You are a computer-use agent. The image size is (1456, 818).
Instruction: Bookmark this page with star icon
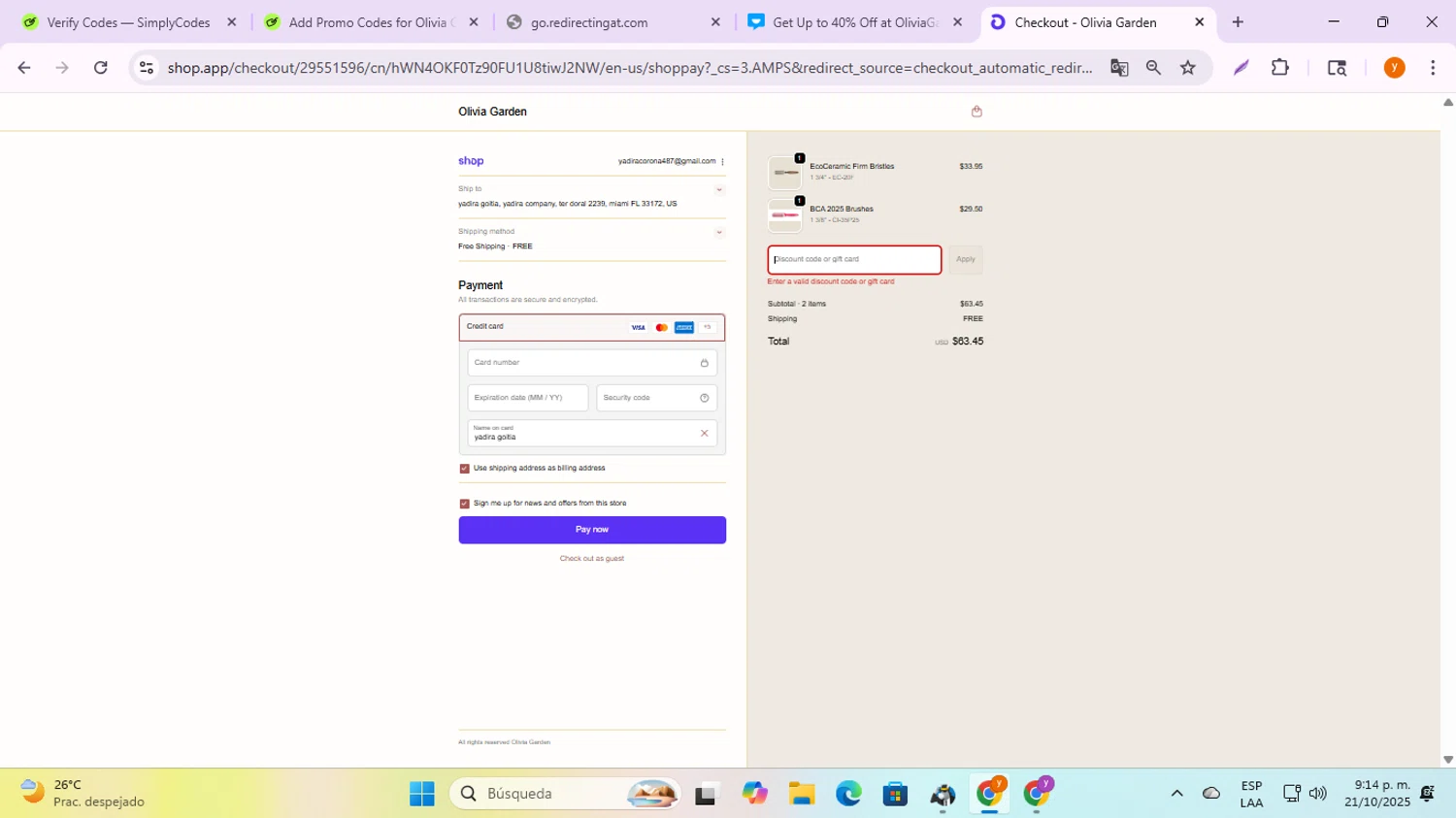(x=1188, y=68)
